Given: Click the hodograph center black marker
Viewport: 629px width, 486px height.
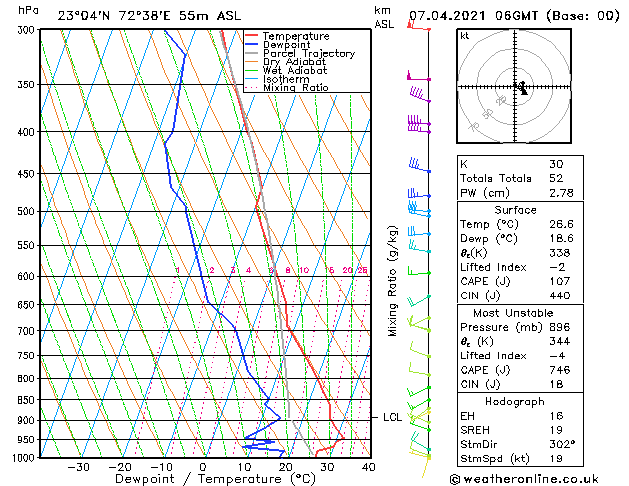Looking at the screenshot, I should pyautogui.click(x=523, y=88).
